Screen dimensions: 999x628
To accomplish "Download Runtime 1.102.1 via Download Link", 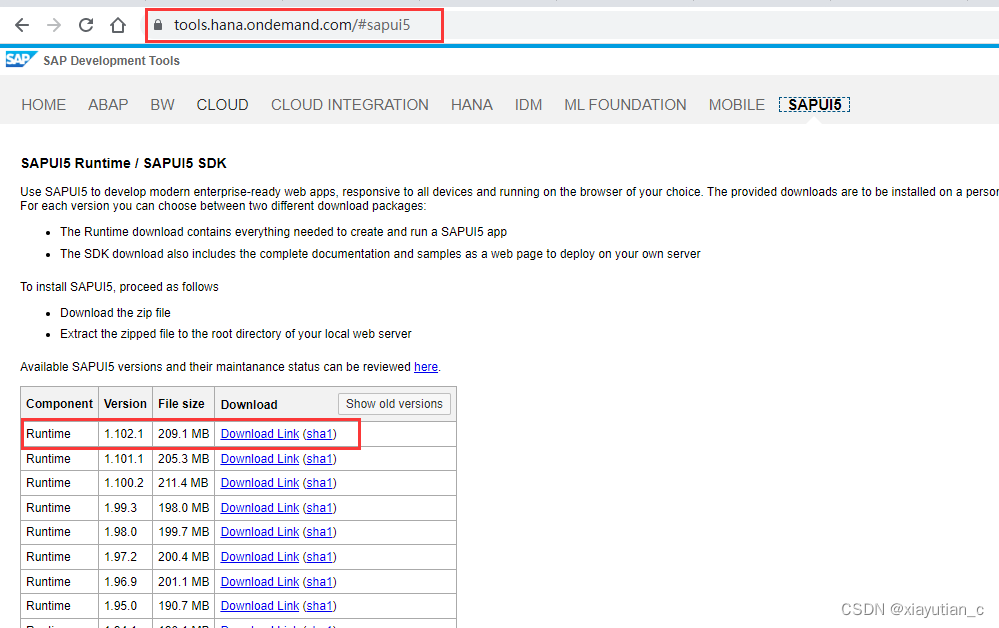I will [x=260, y=434].
